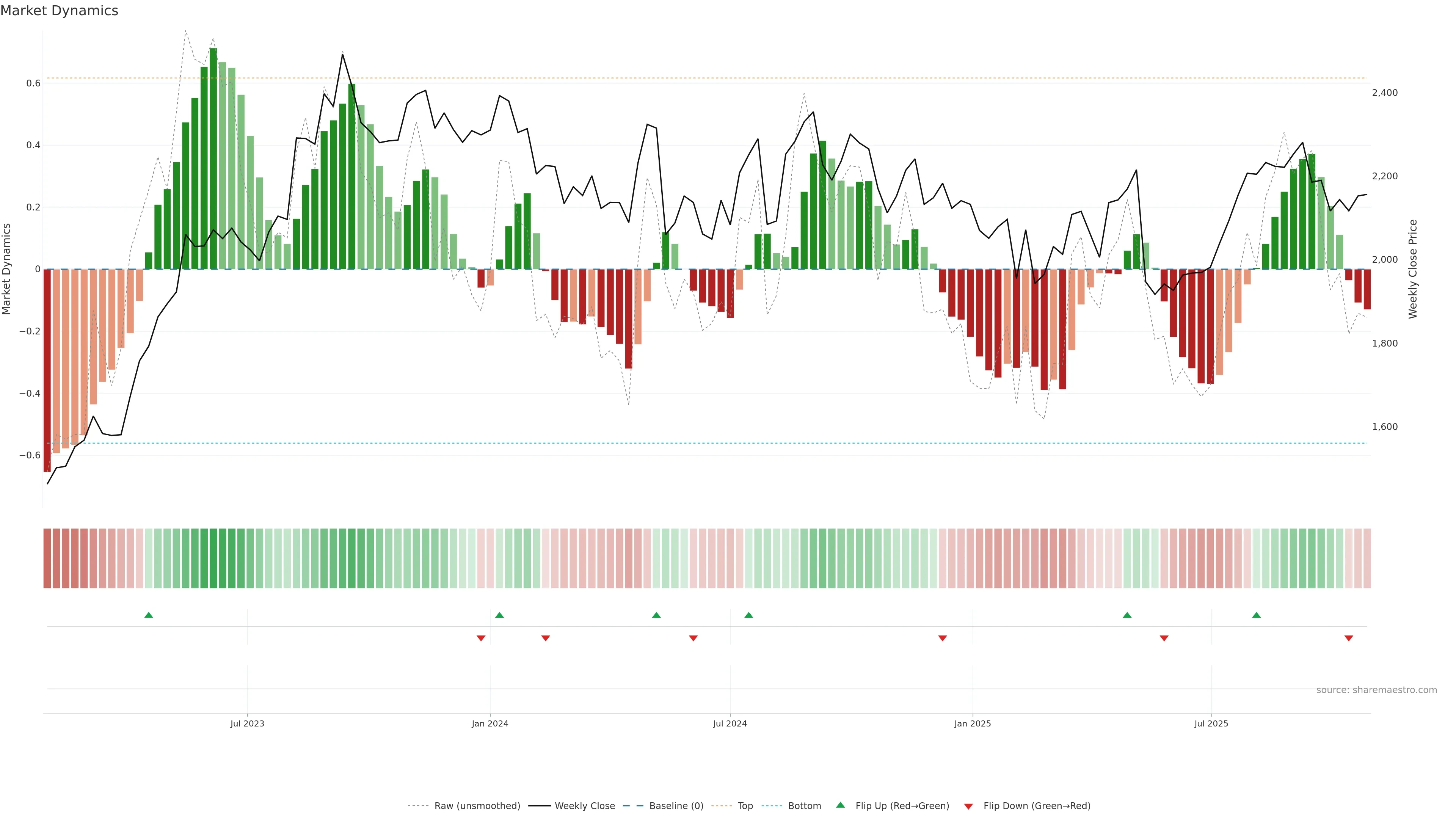The image size is (1456, 819).
Task: Click the green flip-up marker just after Jan 2024
Action: tap(499, 615)
